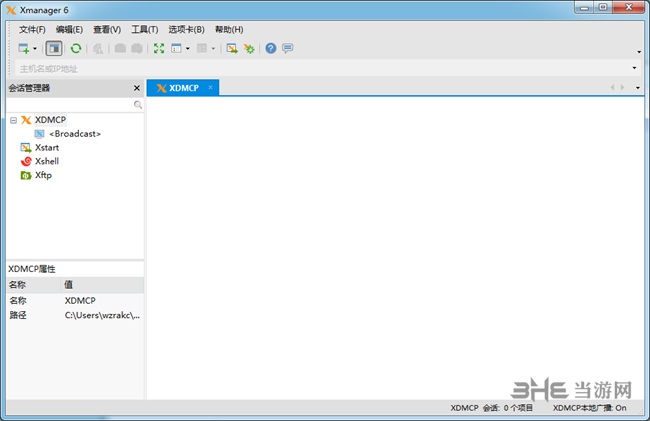Screen dimensions: 650x421
Task: Click the XDMCP属性 panel title
Action: pos(32,269)
